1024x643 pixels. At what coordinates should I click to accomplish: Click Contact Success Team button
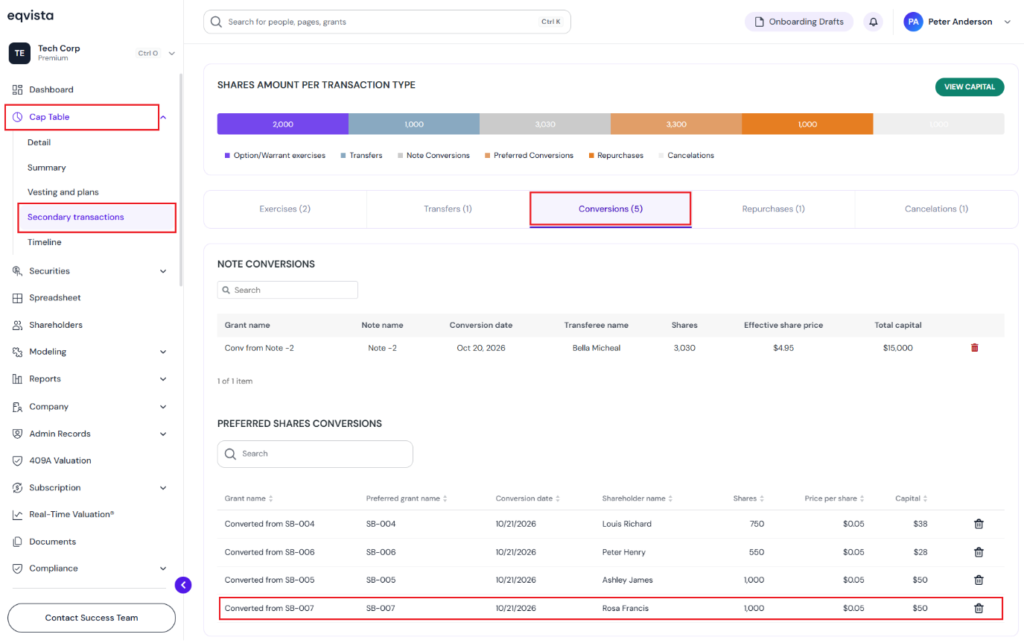point(91,618)
